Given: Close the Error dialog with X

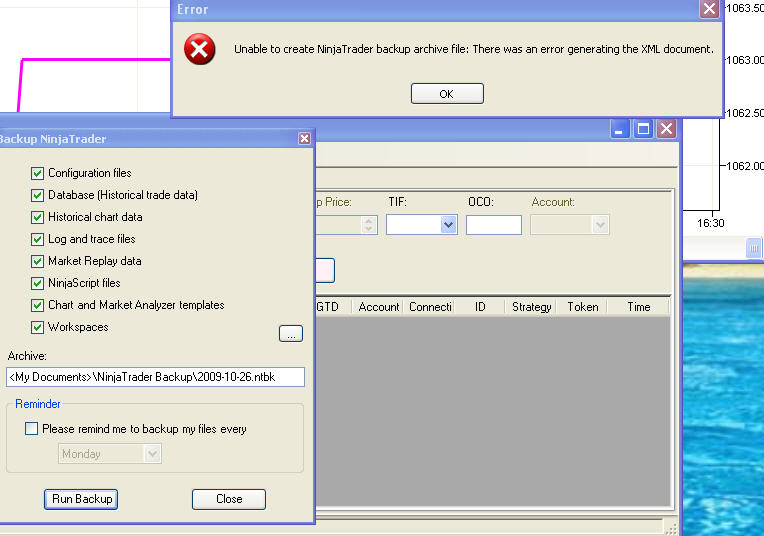Looking at the screenshot, I should click(x=709, y=9).
